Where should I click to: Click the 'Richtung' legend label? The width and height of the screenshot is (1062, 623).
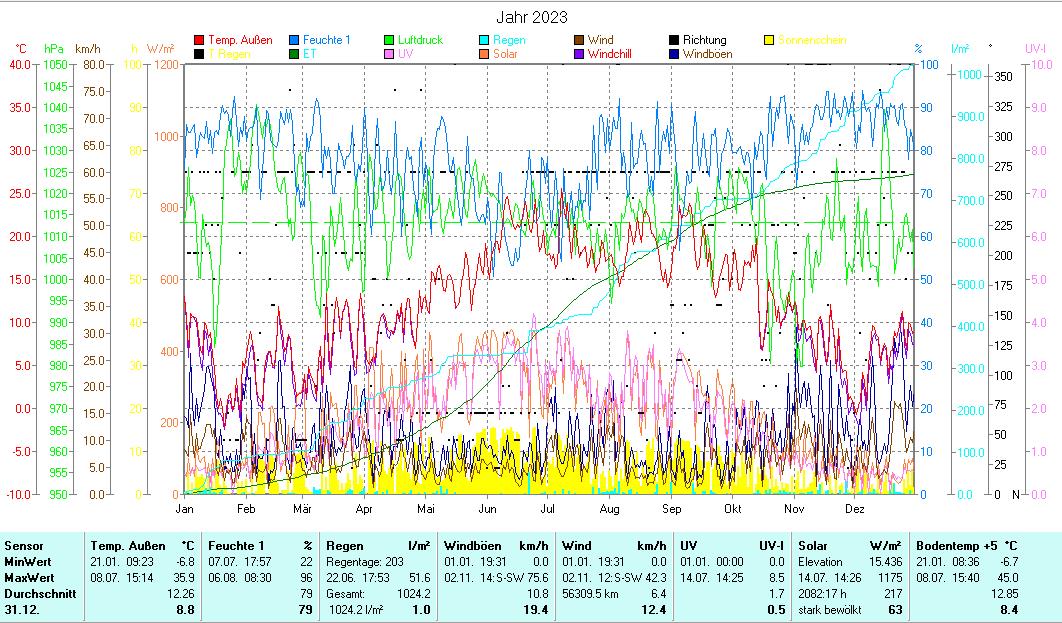(704, 41)
